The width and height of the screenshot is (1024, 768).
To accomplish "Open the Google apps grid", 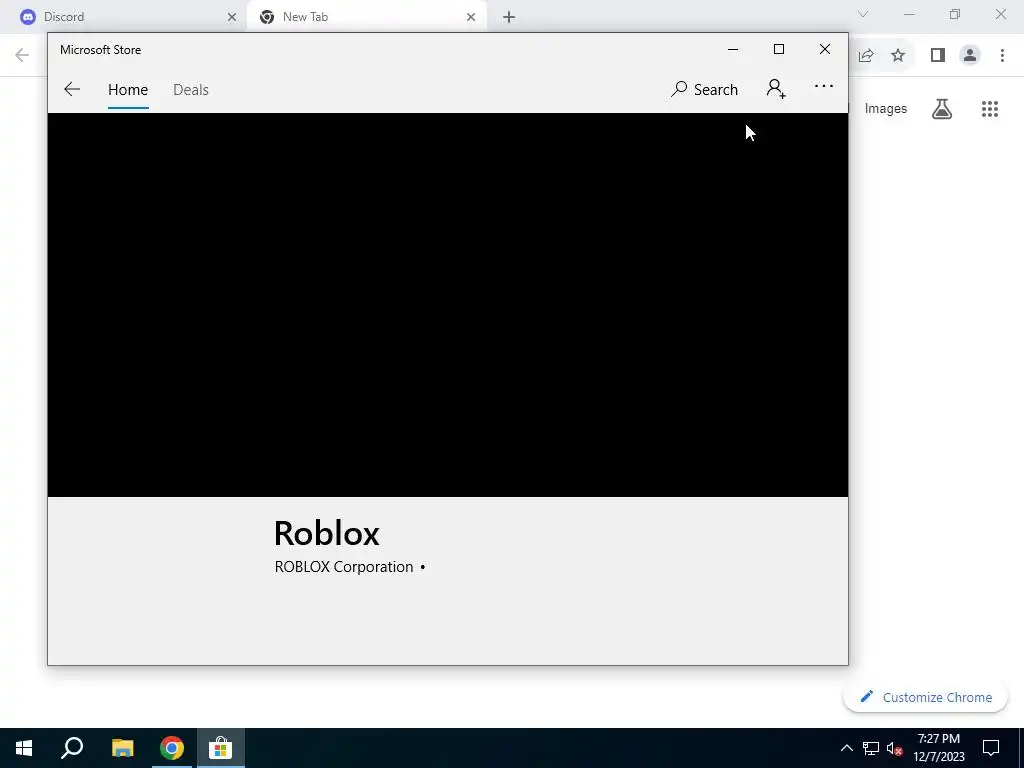I will [989, 108].
